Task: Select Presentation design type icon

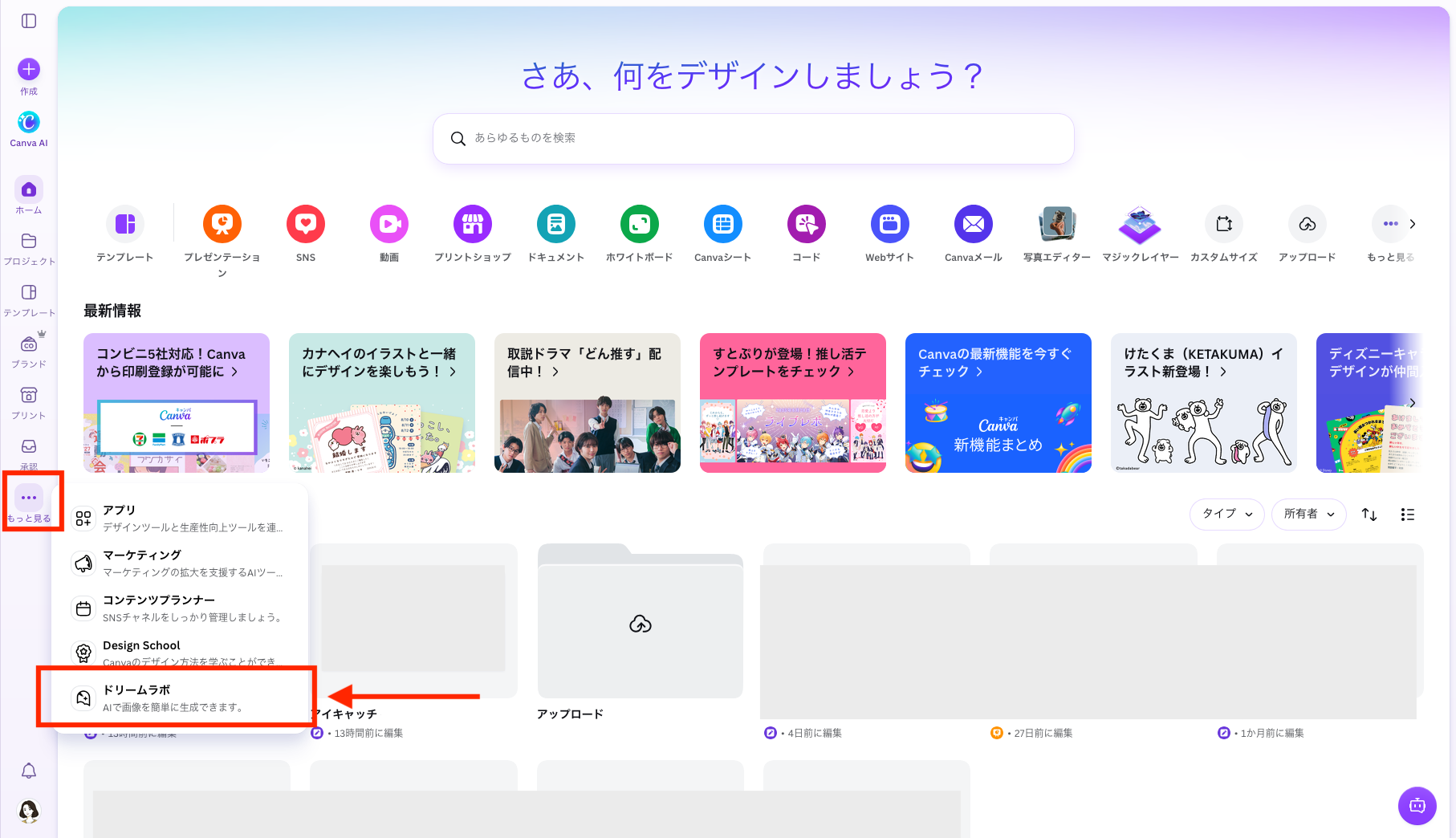Action: pyautogui.click(x=222, y=224)
